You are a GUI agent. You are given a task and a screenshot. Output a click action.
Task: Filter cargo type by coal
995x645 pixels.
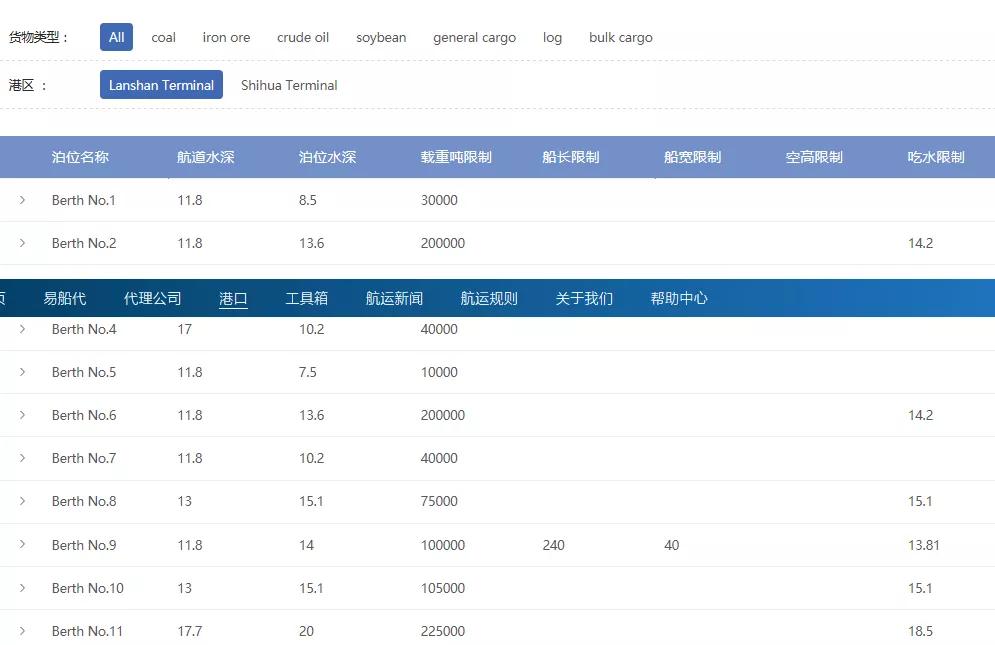click(163, 37)
